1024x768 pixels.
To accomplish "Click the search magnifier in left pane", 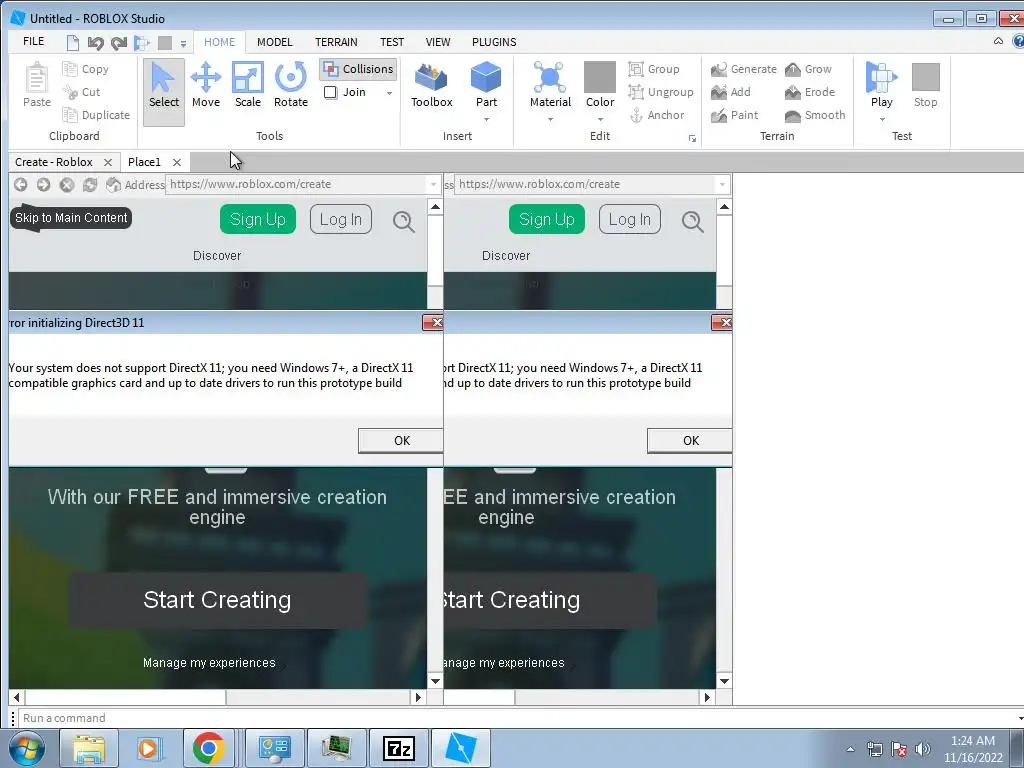I will (x=404, y=221).
